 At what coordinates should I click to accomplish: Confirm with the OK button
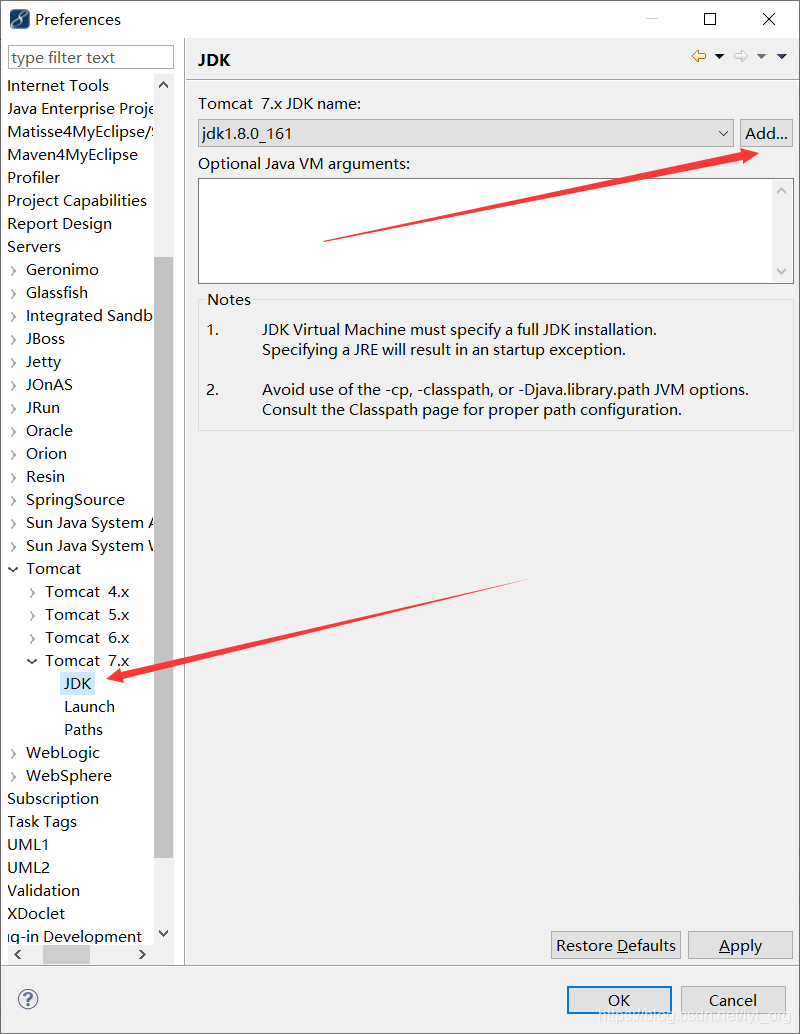pos(619,1000)
